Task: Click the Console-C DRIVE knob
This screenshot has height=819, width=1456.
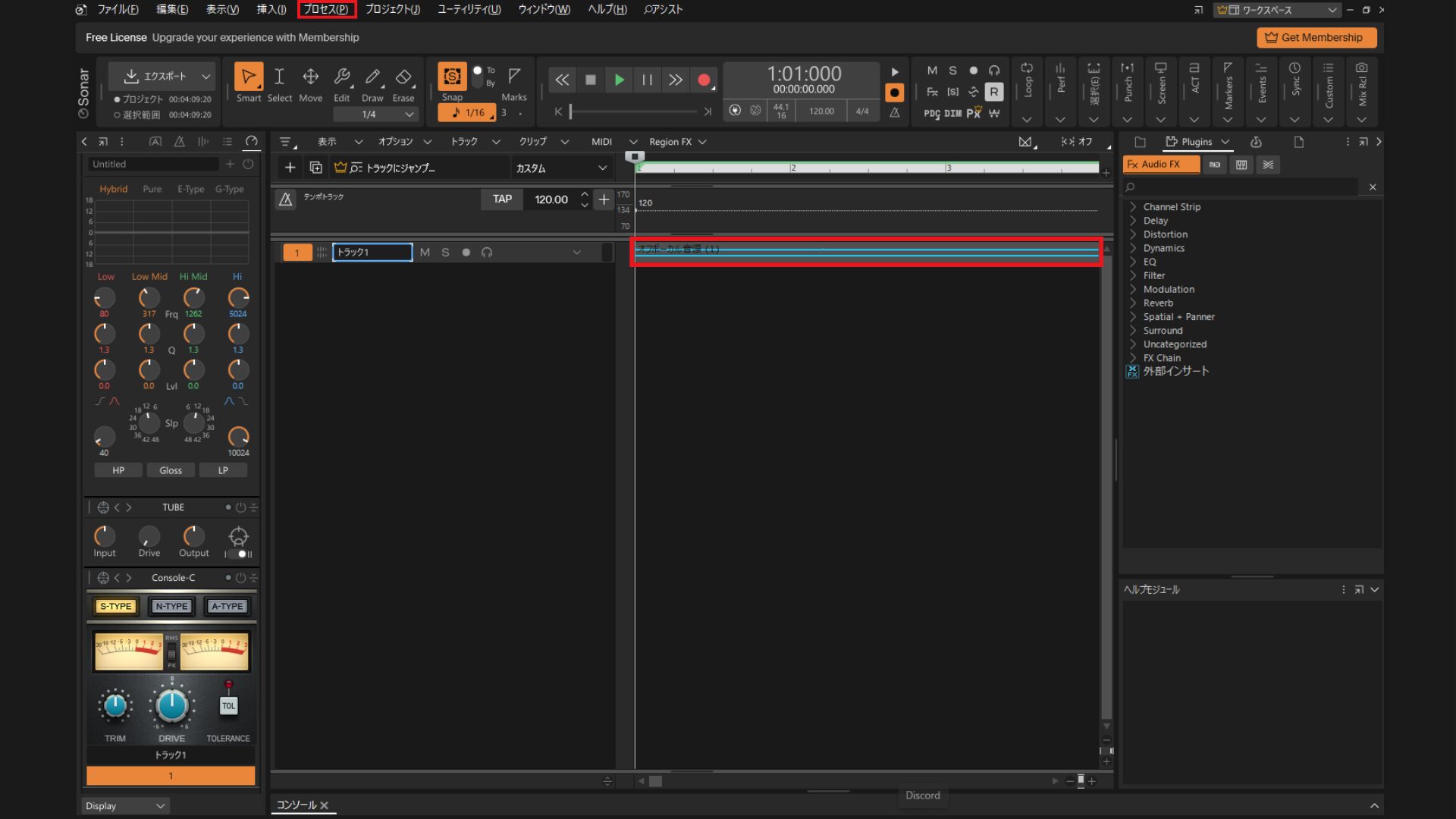Action: click(171, 706)
